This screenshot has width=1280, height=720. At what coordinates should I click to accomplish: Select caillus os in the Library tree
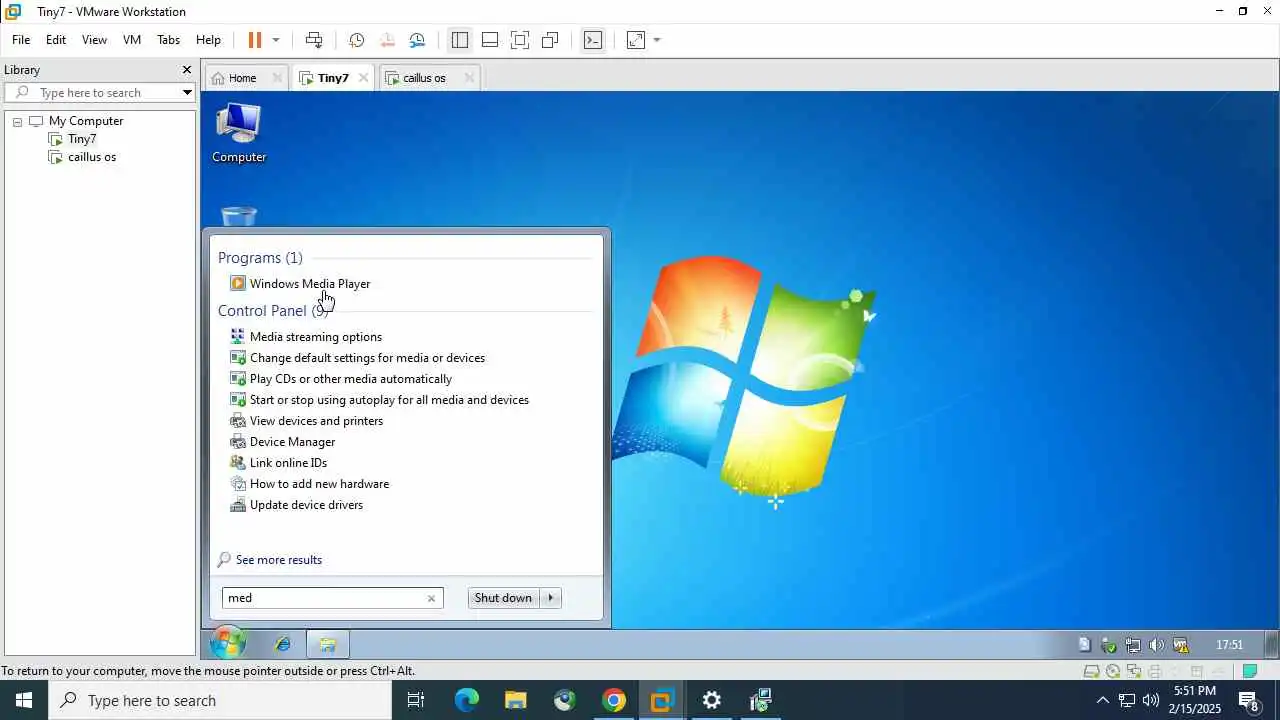pyautogui.click(x=92, y=157)
